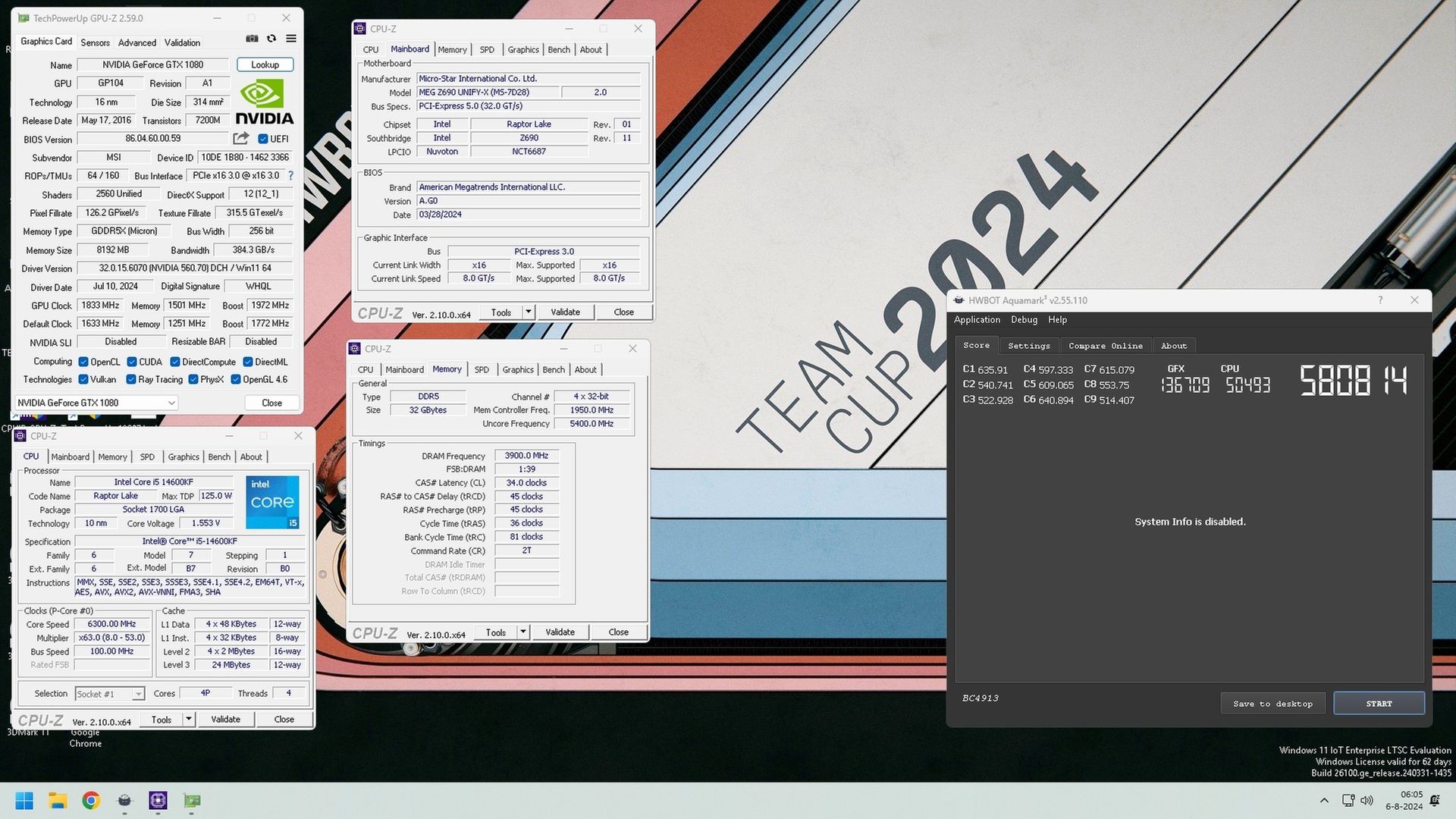Click the Intel Core i5 logo in CPU-Z

coord(272,502)
